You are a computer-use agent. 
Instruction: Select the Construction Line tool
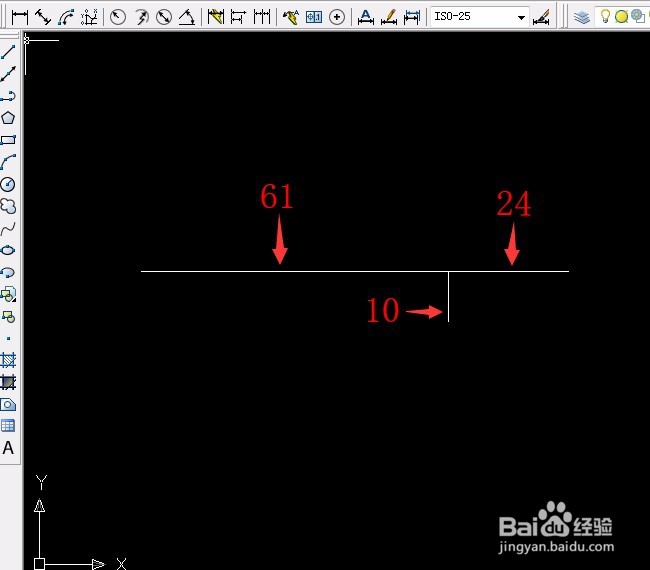pos(8,74)
